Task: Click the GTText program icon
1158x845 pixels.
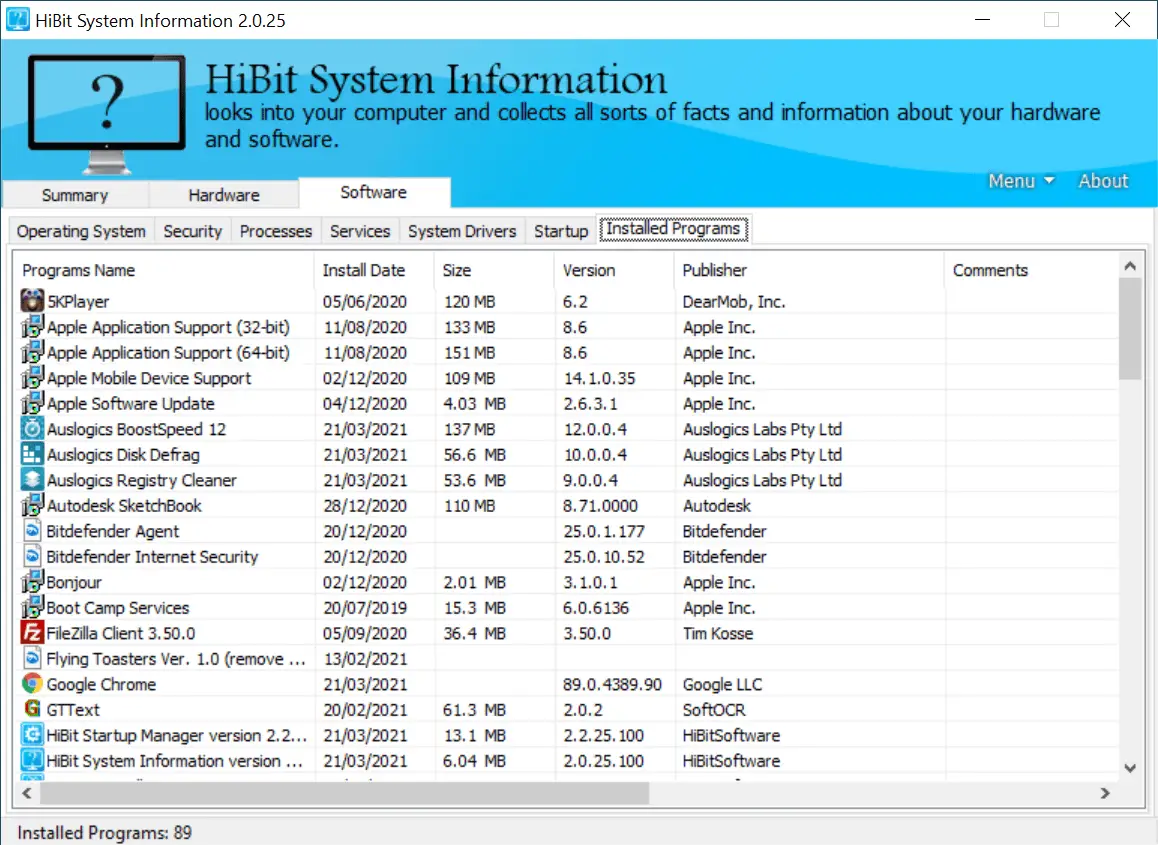Action: (x=32, y=709)
